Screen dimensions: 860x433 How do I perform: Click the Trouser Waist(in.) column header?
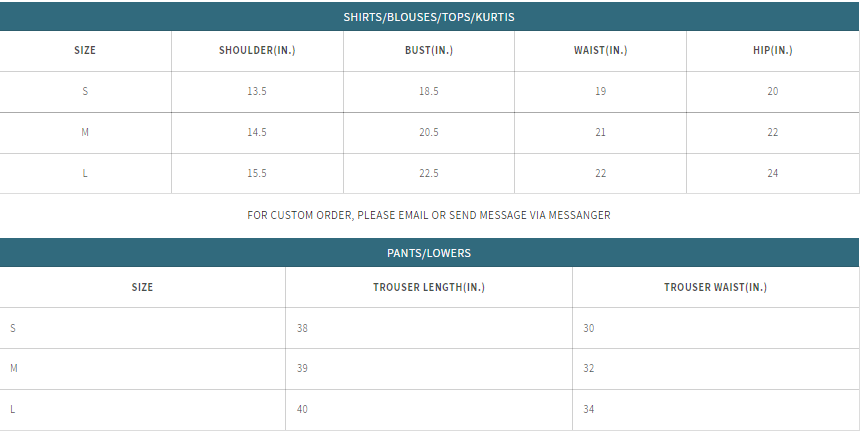715,288
